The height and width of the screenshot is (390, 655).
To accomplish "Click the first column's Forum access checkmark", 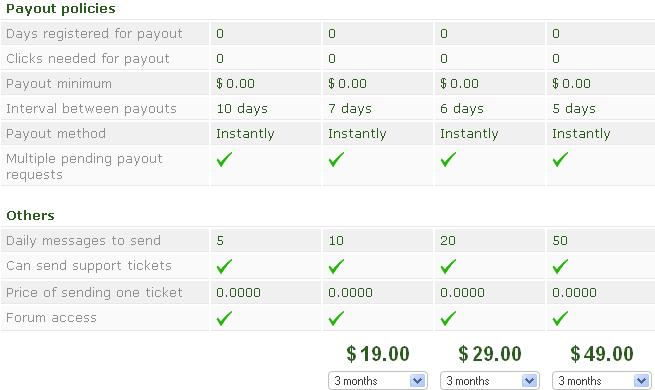I will pyautogui.click(x=224, y=318).
